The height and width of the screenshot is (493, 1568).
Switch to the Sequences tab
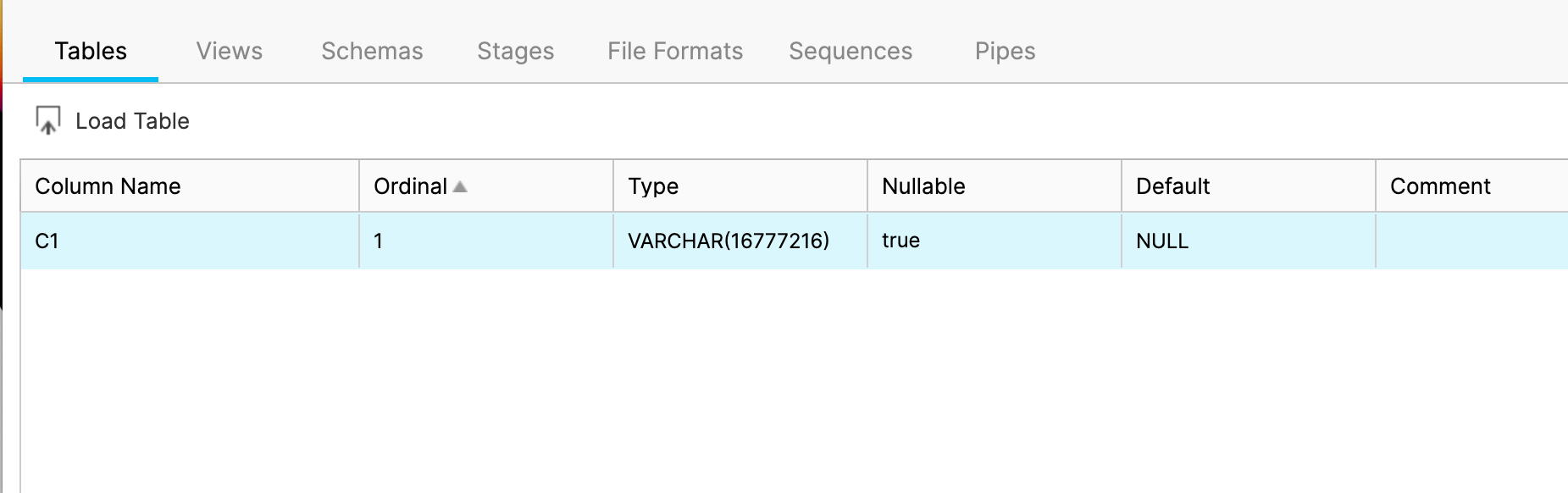(850, 51)
